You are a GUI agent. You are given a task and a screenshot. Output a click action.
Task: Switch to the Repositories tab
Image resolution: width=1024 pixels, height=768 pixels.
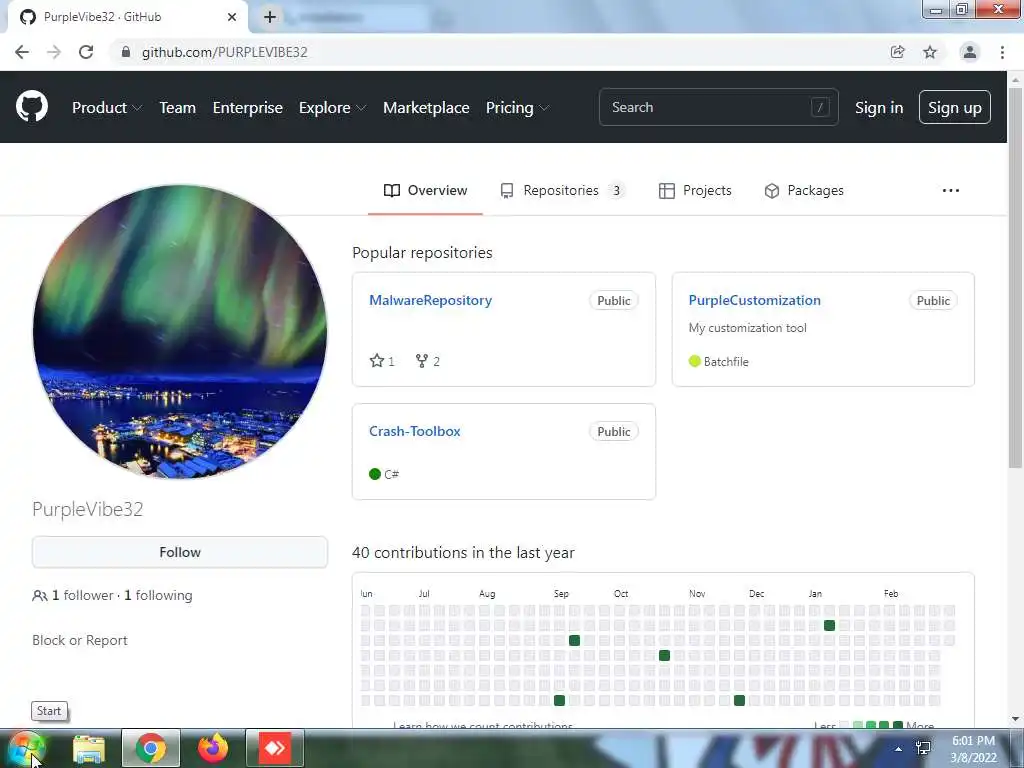point(562,191)
